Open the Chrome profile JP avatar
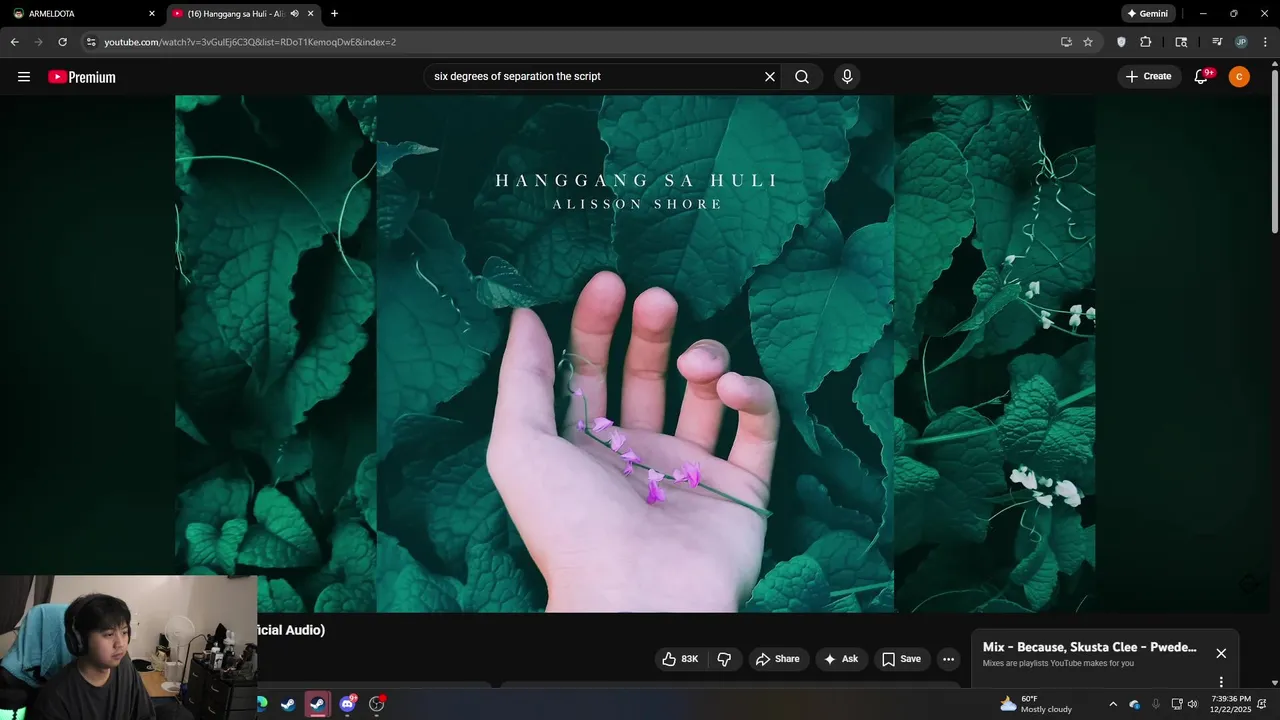 point(1241,42)
